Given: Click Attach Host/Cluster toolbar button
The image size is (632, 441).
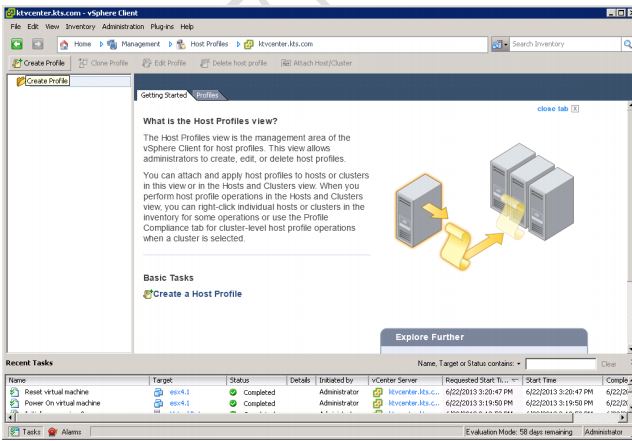Looking at the screenshot, I should point(316,63).
